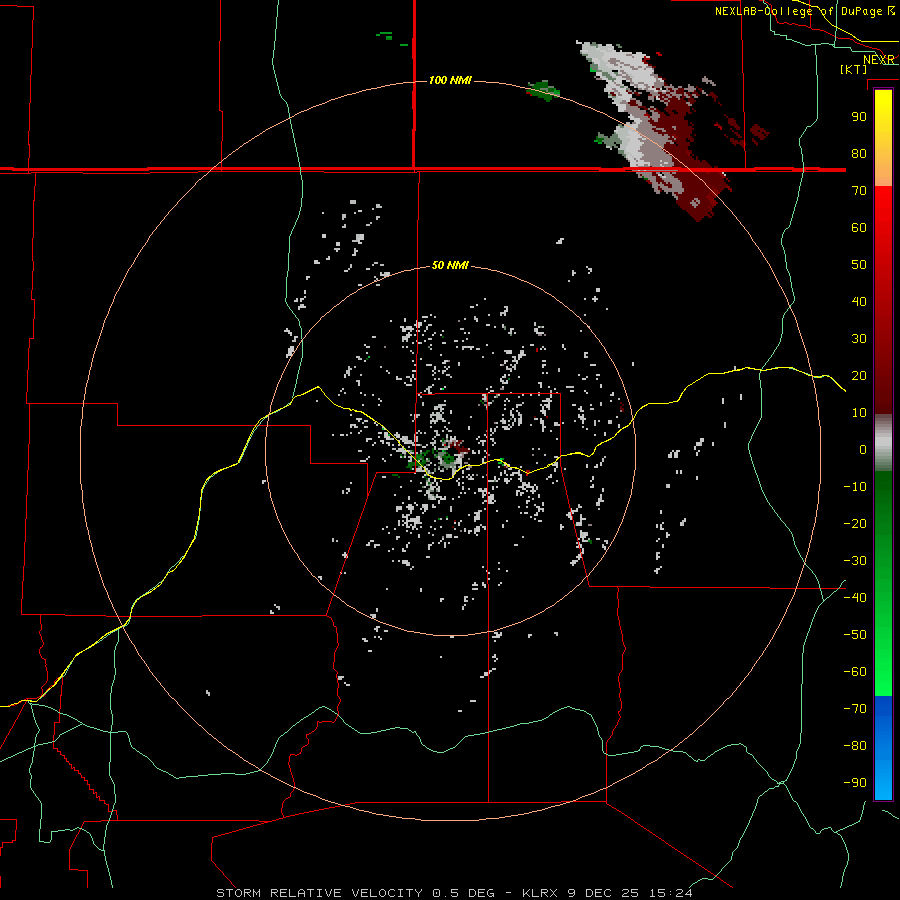Click the -90 value on the color scale
This screenshot has height=900, width=900.
(x=855, y=783)
